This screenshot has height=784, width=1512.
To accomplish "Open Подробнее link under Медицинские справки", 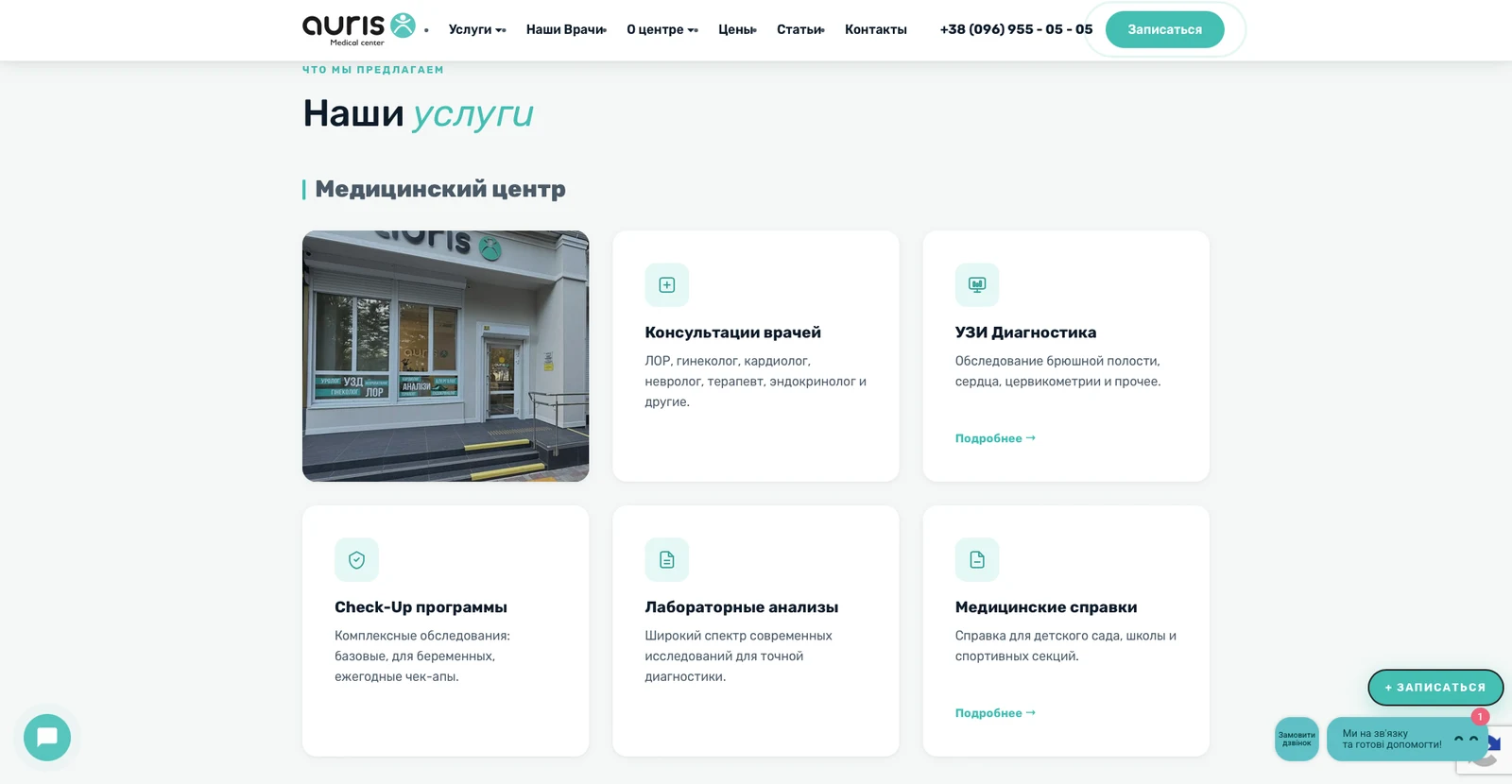I will tap(995, 713).
